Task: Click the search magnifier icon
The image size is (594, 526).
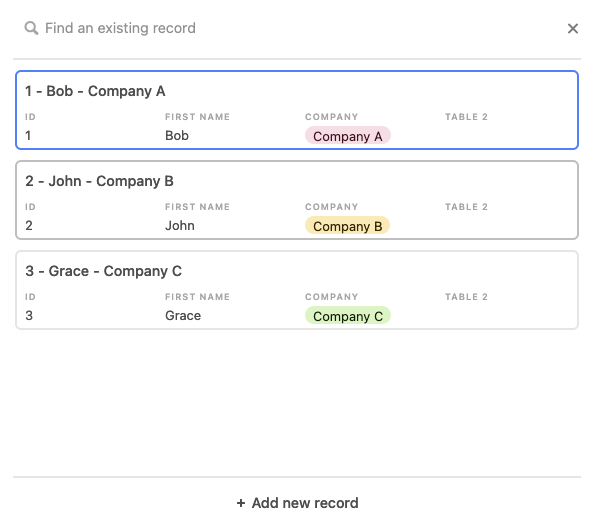Action: click(x=31, y=28)
